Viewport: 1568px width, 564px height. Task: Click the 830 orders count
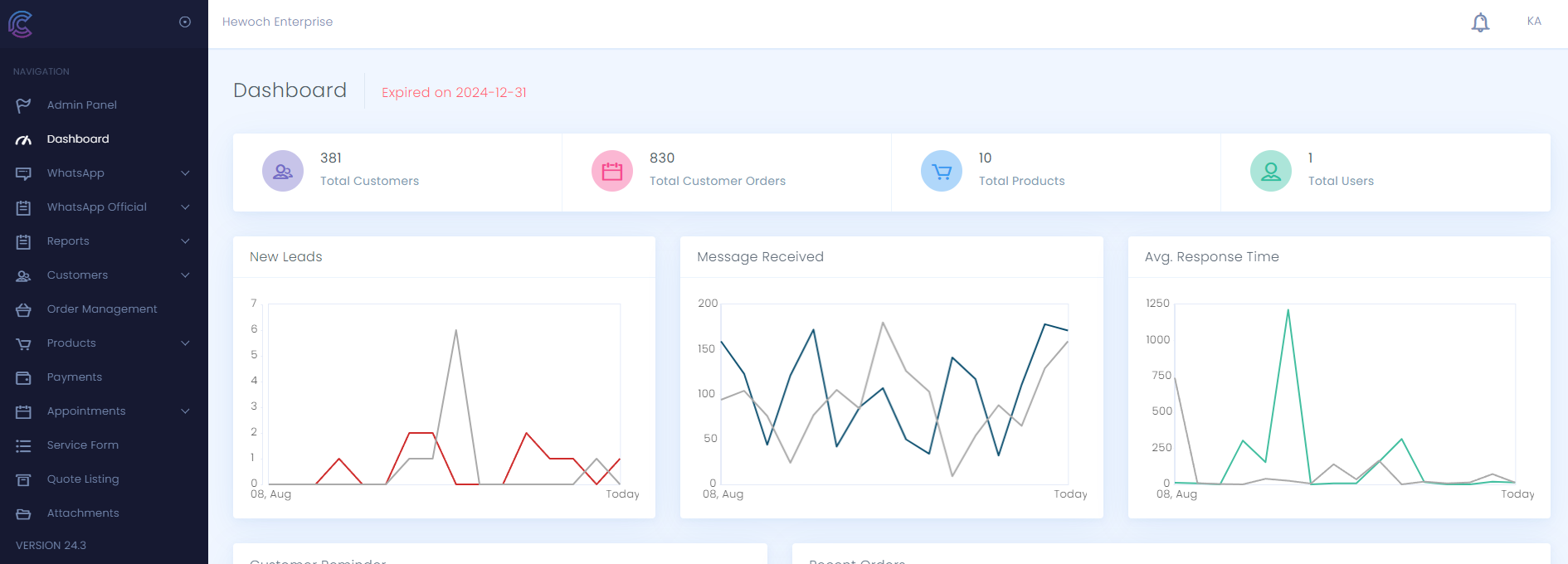[662, 158]
